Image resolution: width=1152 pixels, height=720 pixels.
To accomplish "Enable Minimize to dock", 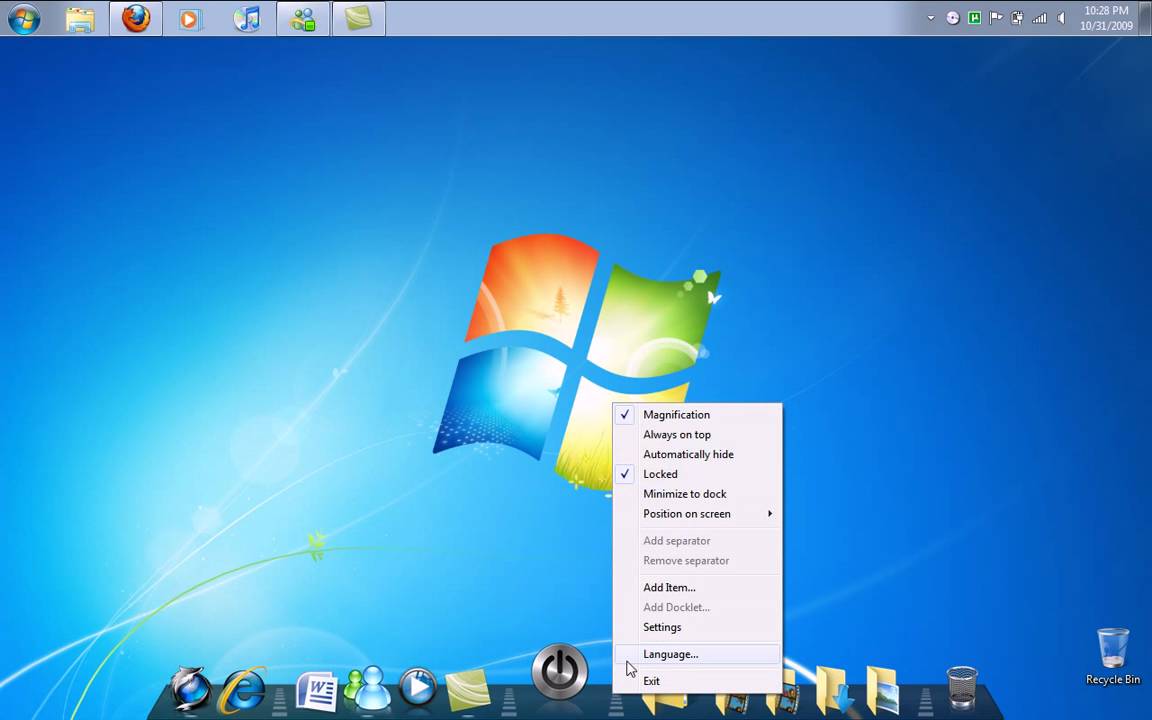I will (698, 494).
